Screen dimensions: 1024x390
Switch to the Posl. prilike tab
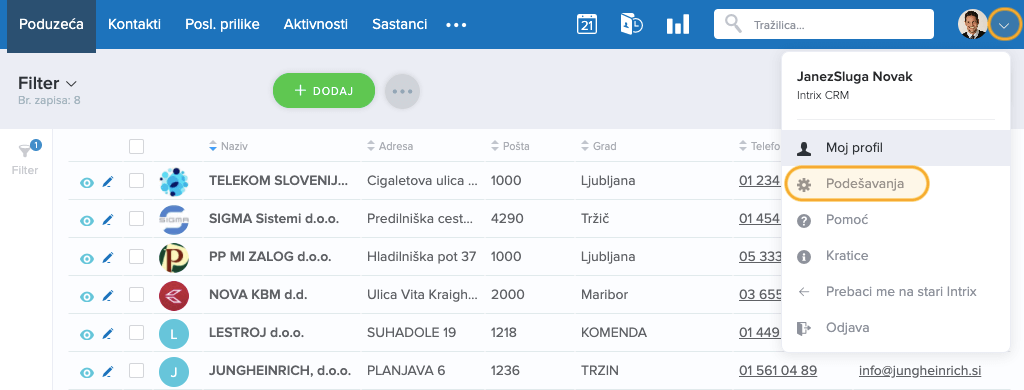click(x=222, y=25)
